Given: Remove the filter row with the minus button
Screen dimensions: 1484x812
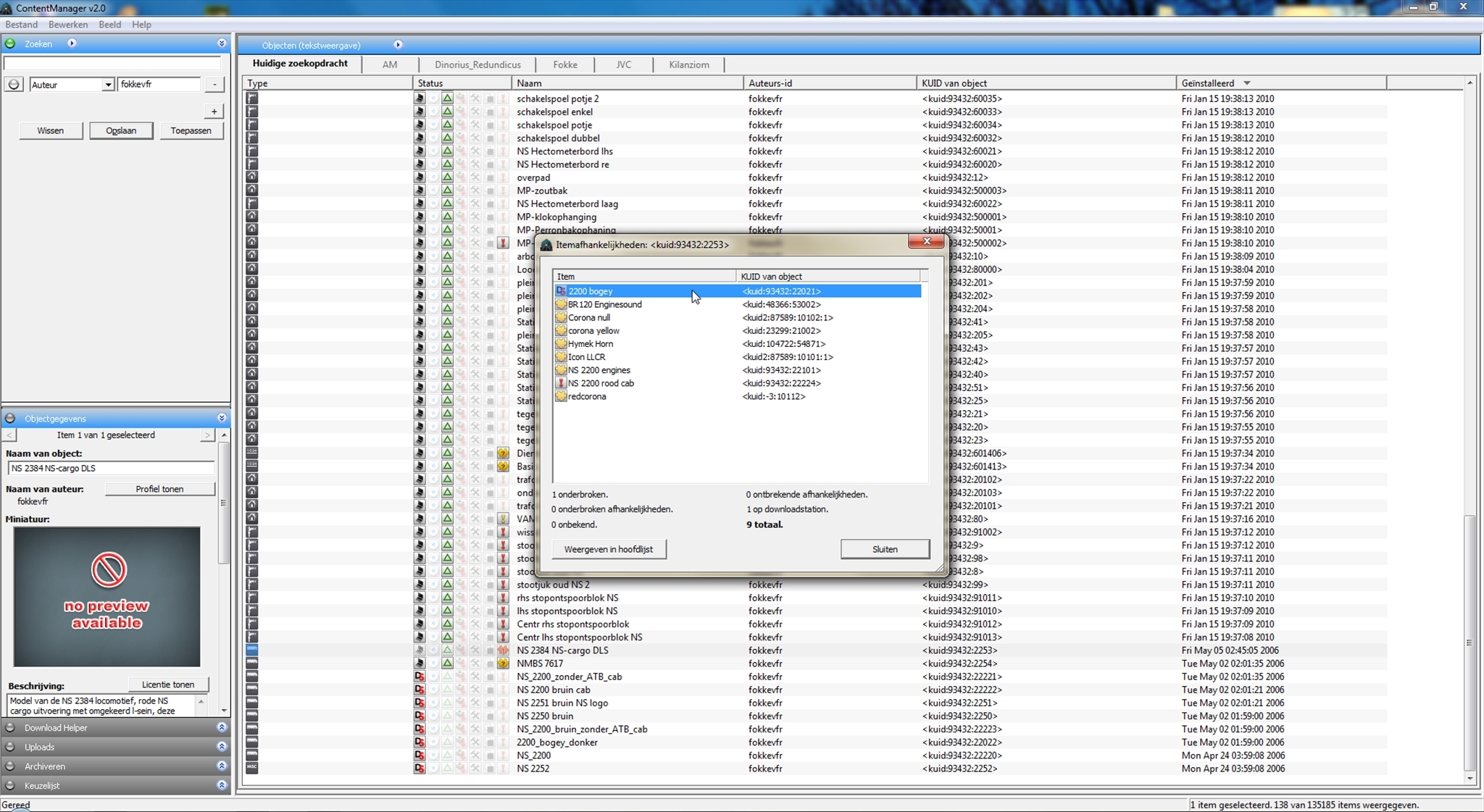Looking at the screenshot, I should click(214, 85).
